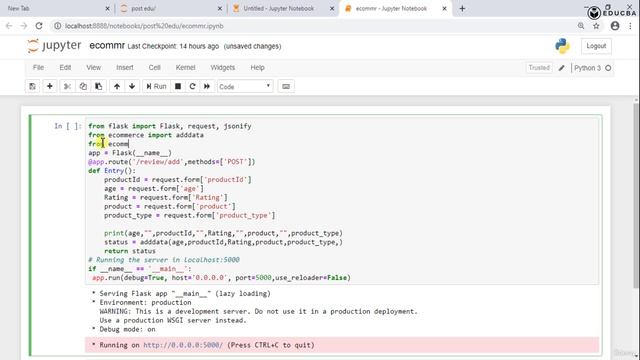This screenshot has width=640, height=360.
Task: Move selected cell down
Action: point(132,87)
